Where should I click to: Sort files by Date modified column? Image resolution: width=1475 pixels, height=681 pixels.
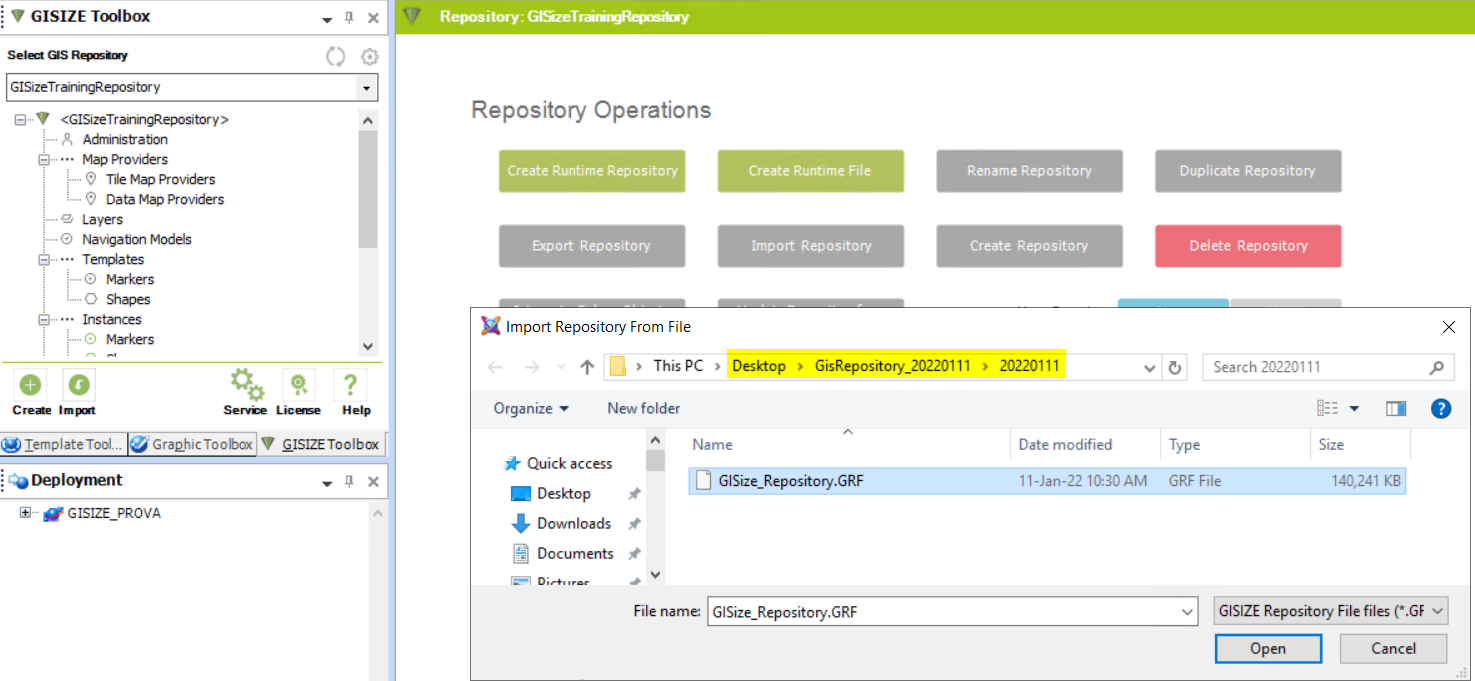[x=1065, y=445]
